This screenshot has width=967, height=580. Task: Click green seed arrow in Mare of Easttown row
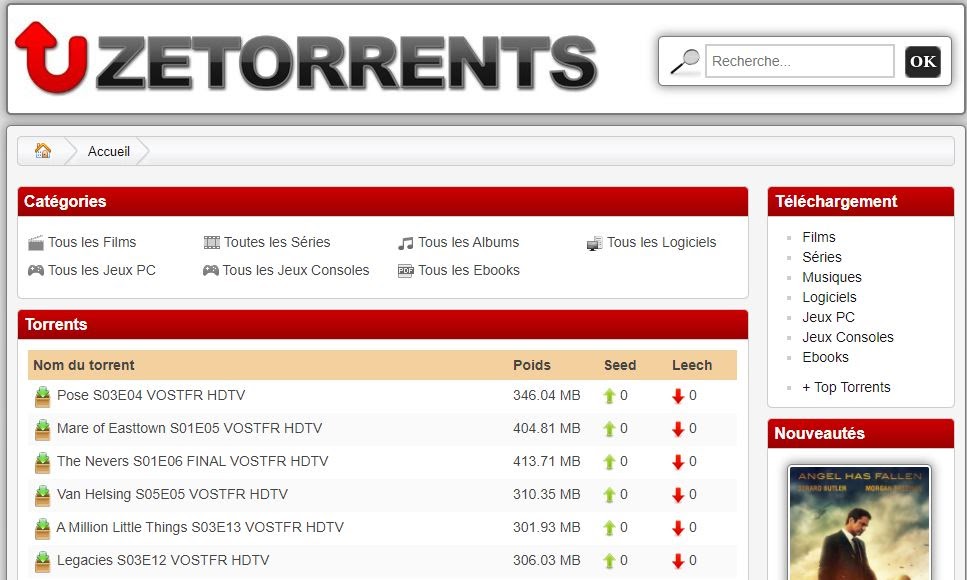pyautogui.click(x=609, y=429)
